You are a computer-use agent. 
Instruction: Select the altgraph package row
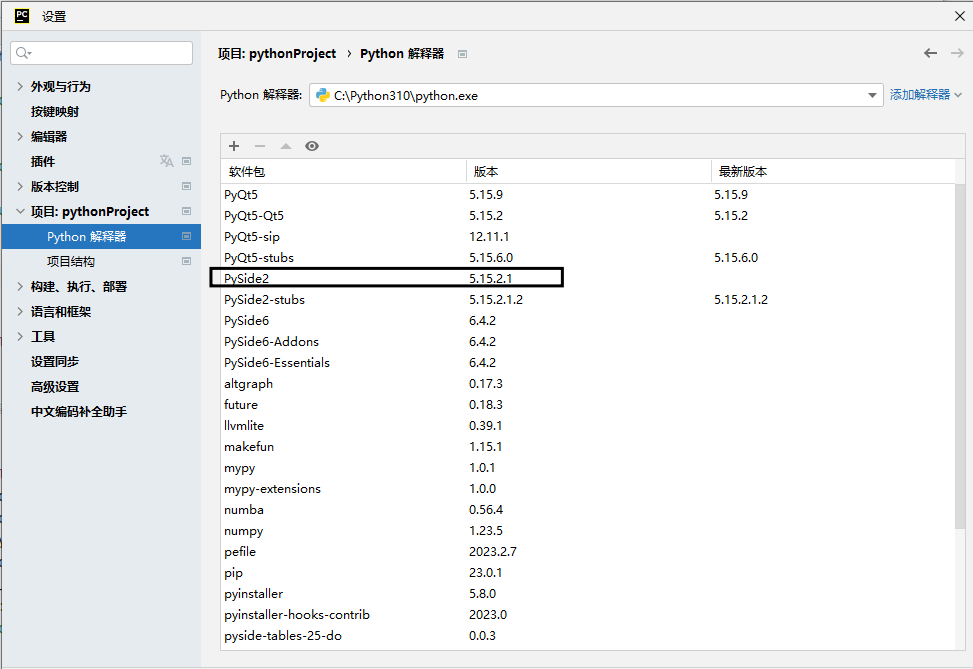tap(588, 384)
